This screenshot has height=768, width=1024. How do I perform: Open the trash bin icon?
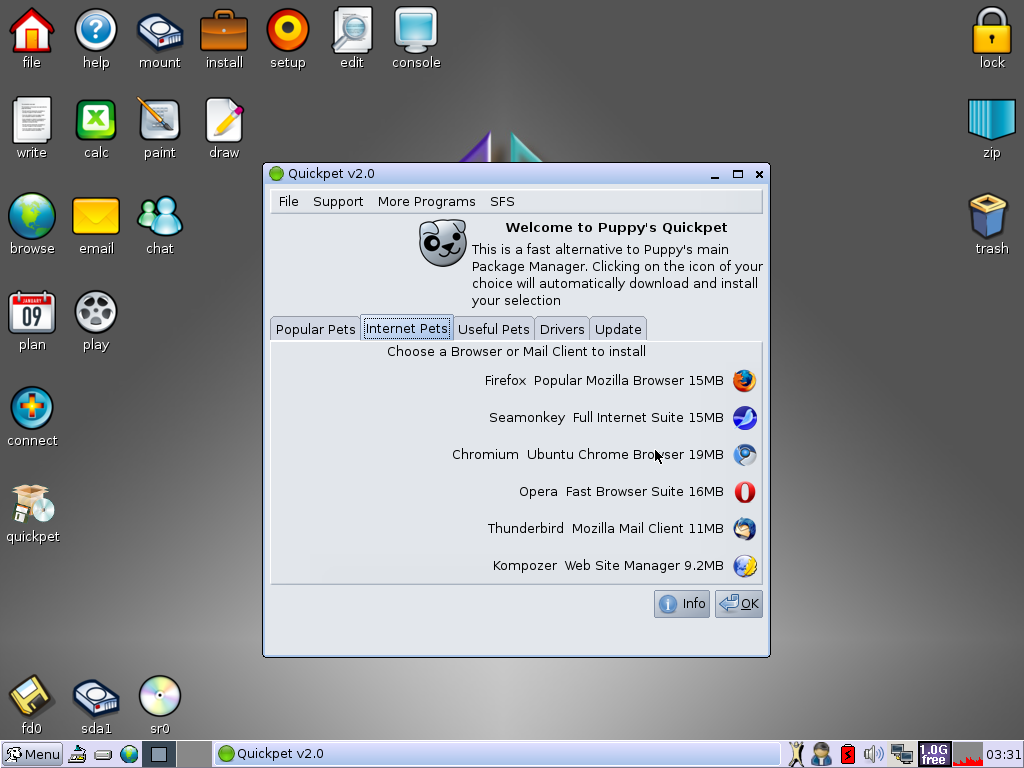pyautogui.click(x=991, y=224)
